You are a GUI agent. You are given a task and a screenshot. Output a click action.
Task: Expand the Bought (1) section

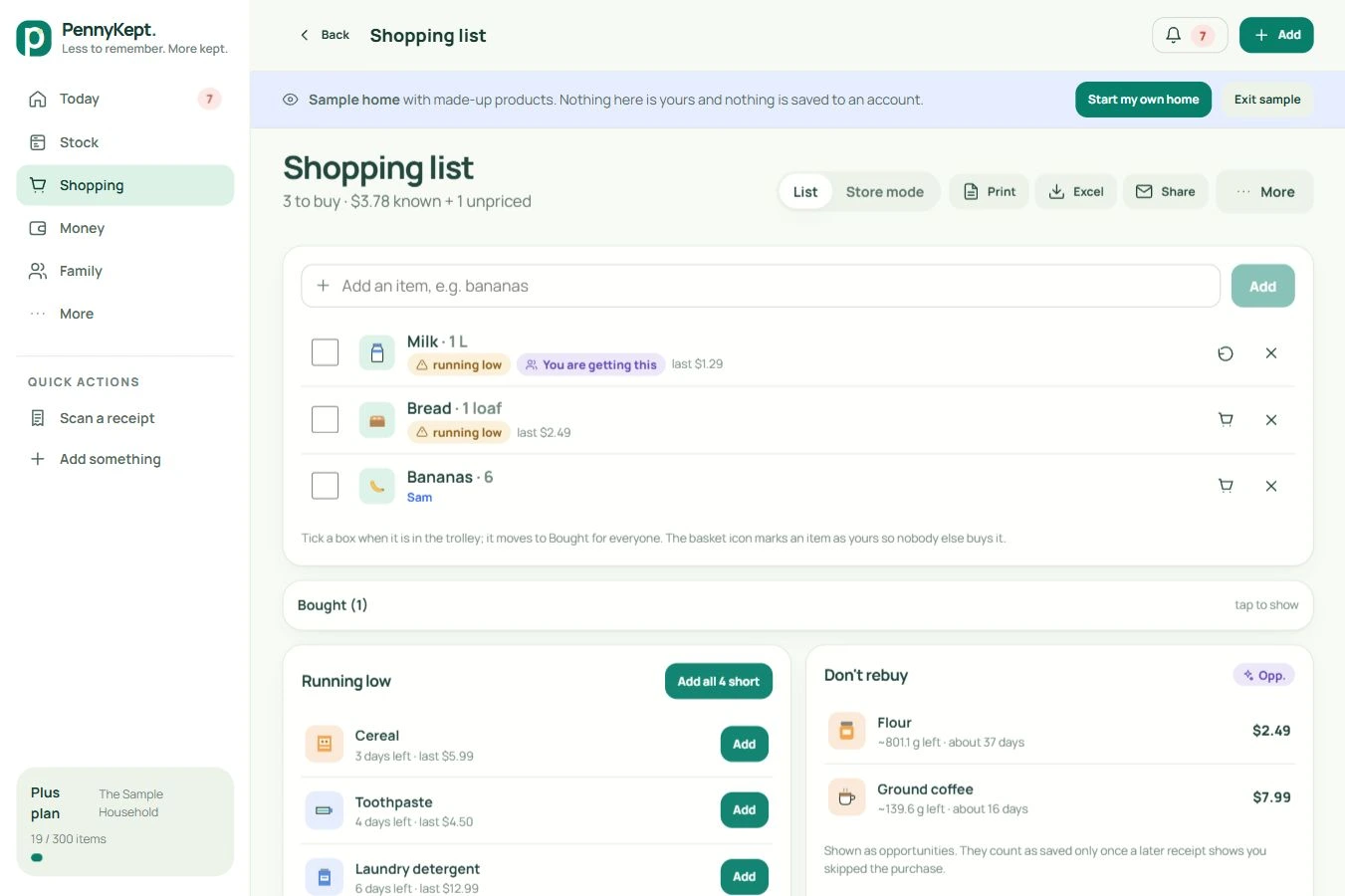797,605
